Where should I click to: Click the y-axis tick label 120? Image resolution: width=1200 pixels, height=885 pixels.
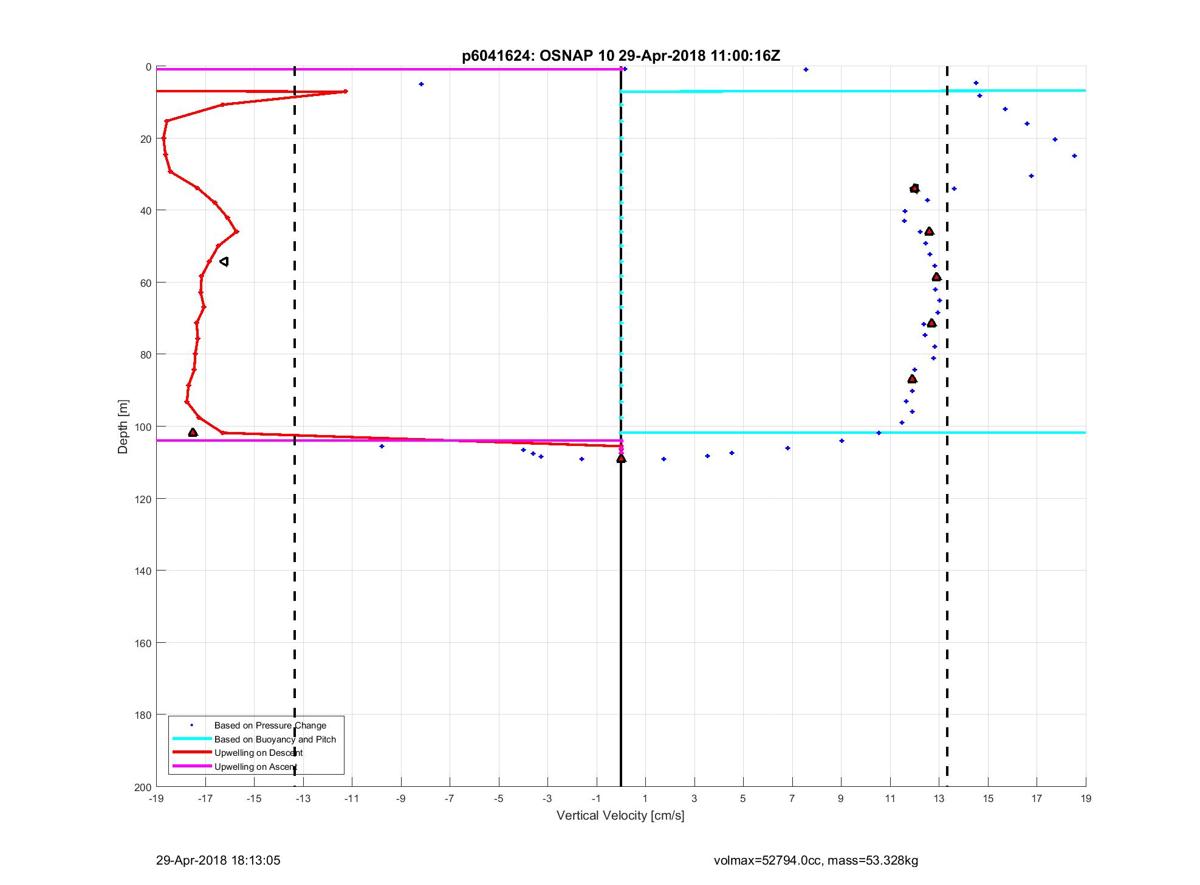pos(142,499)
